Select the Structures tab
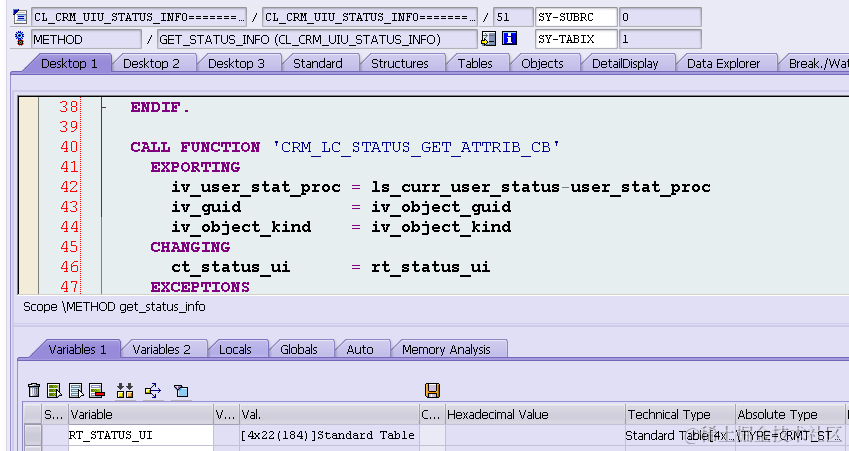849x451 pixels. [x=400, y=63]
